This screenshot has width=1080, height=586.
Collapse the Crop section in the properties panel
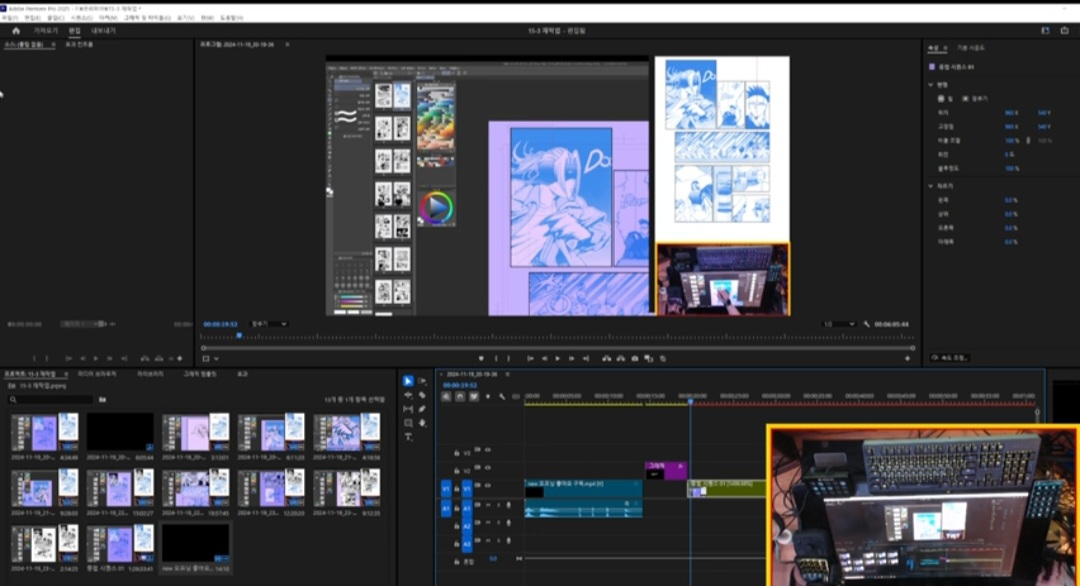click(931, 186)
